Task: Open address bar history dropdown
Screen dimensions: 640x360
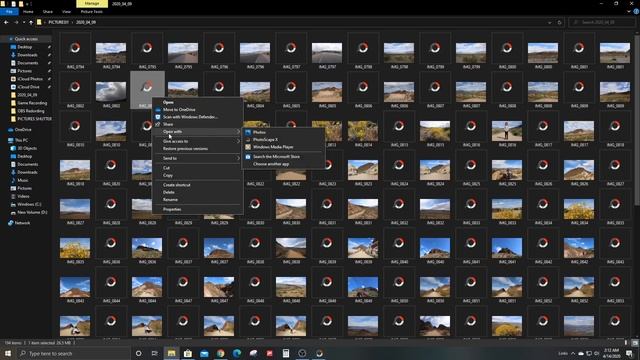Action: pyautogui.click(x=549, y=22)
